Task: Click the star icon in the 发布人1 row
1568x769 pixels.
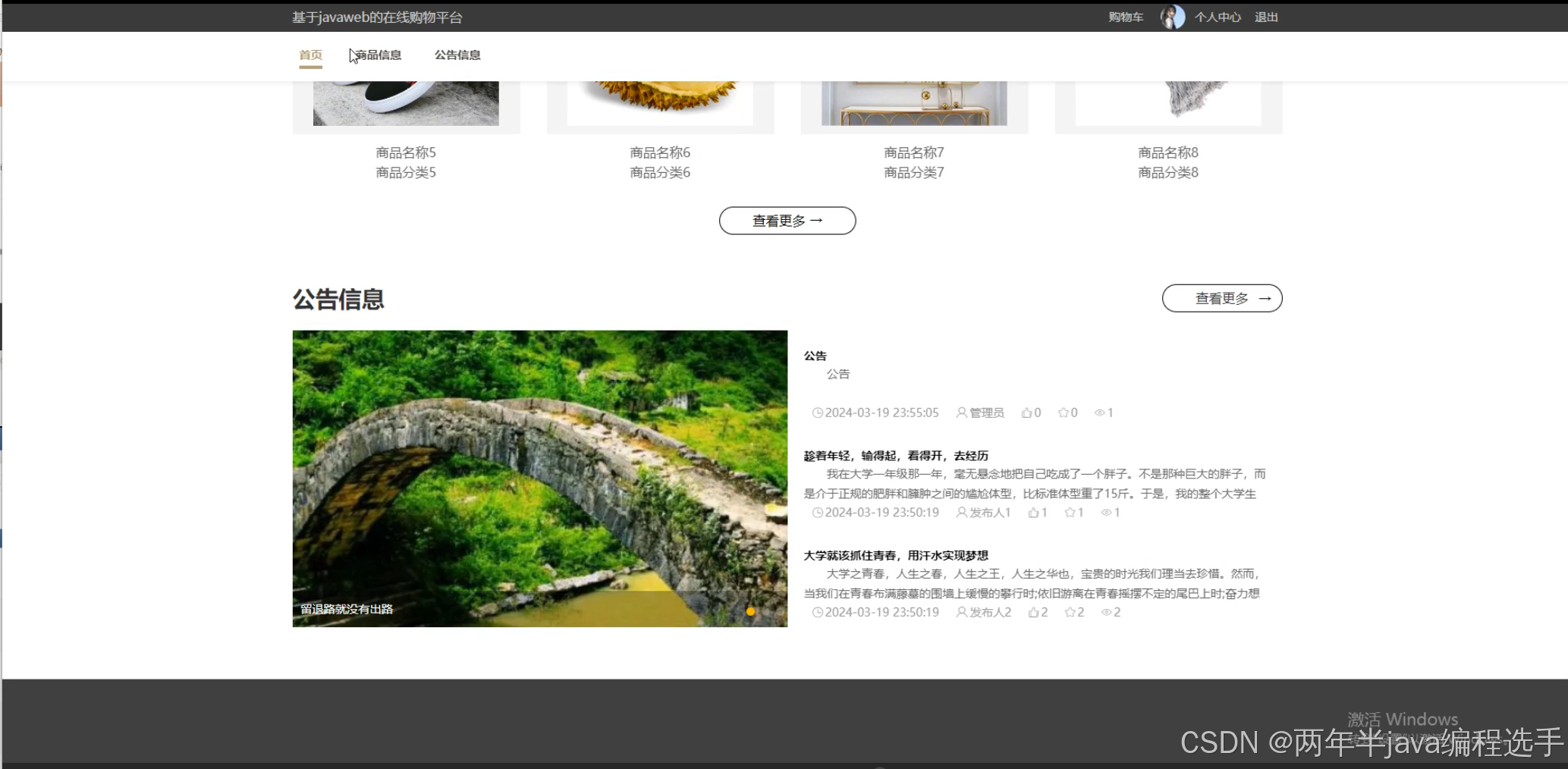Action: point(1070,513)
